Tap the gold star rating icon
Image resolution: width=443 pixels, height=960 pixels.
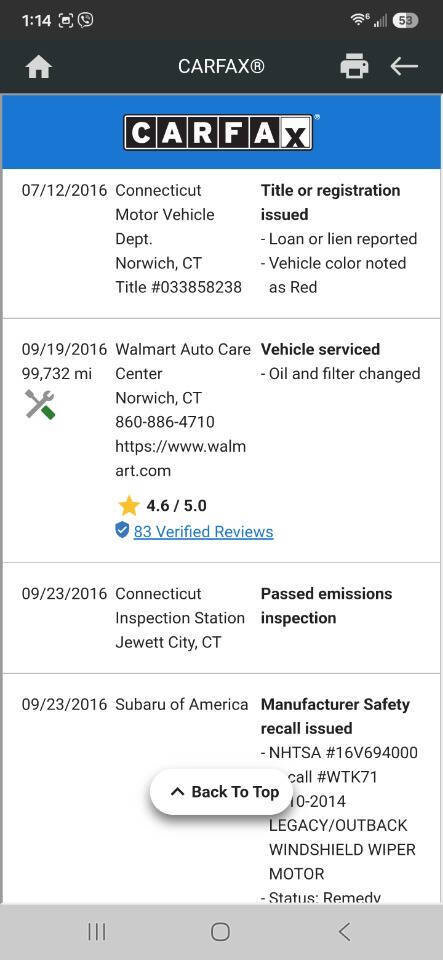[128, 506]
